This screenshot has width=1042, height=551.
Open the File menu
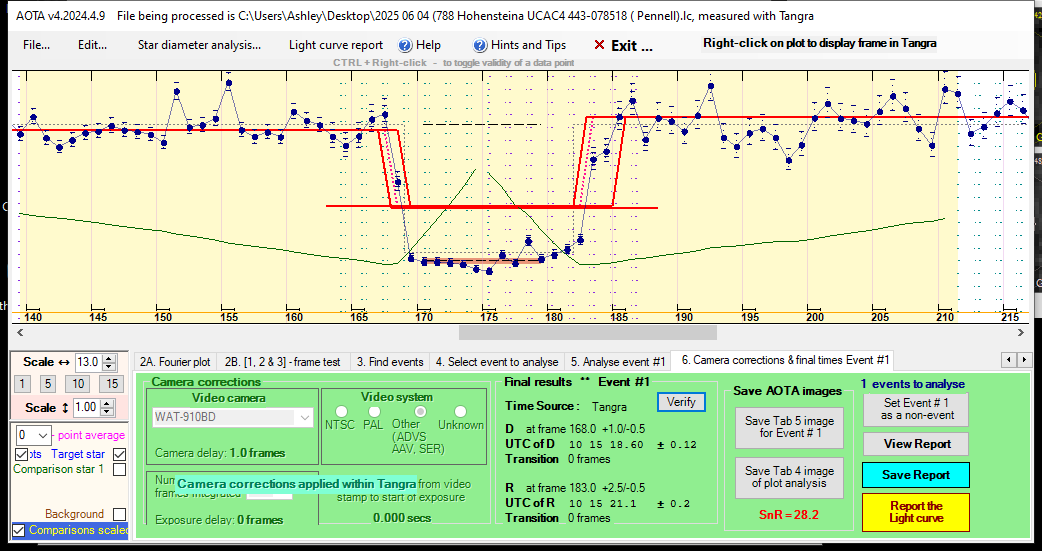(x=36, y=45)
